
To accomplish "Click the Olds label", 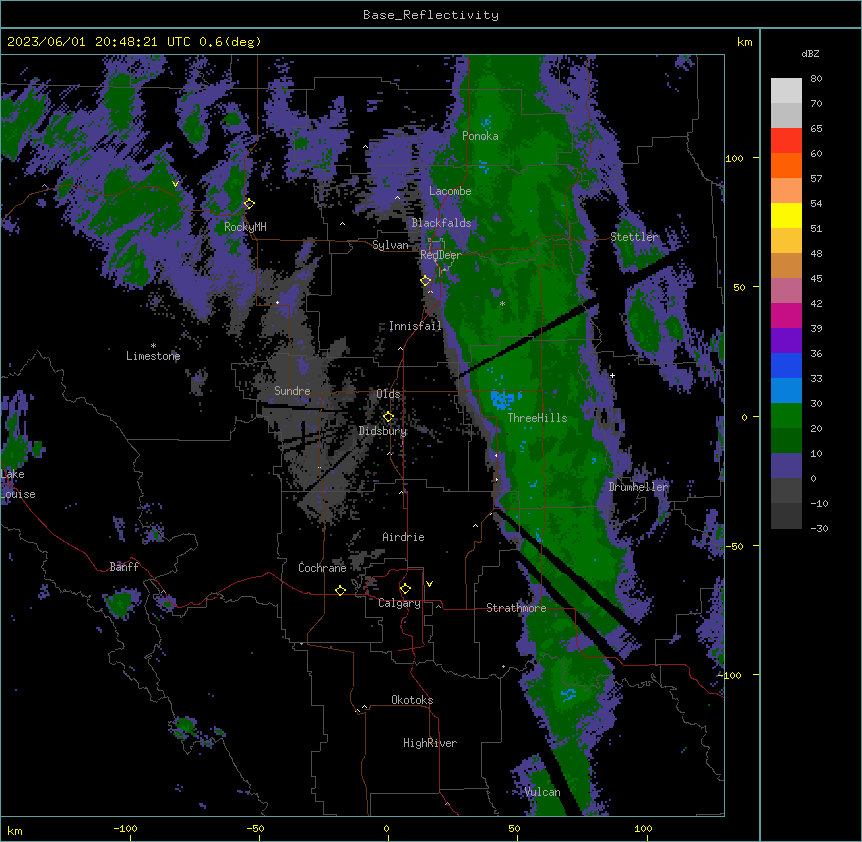I will click(388, 394).
